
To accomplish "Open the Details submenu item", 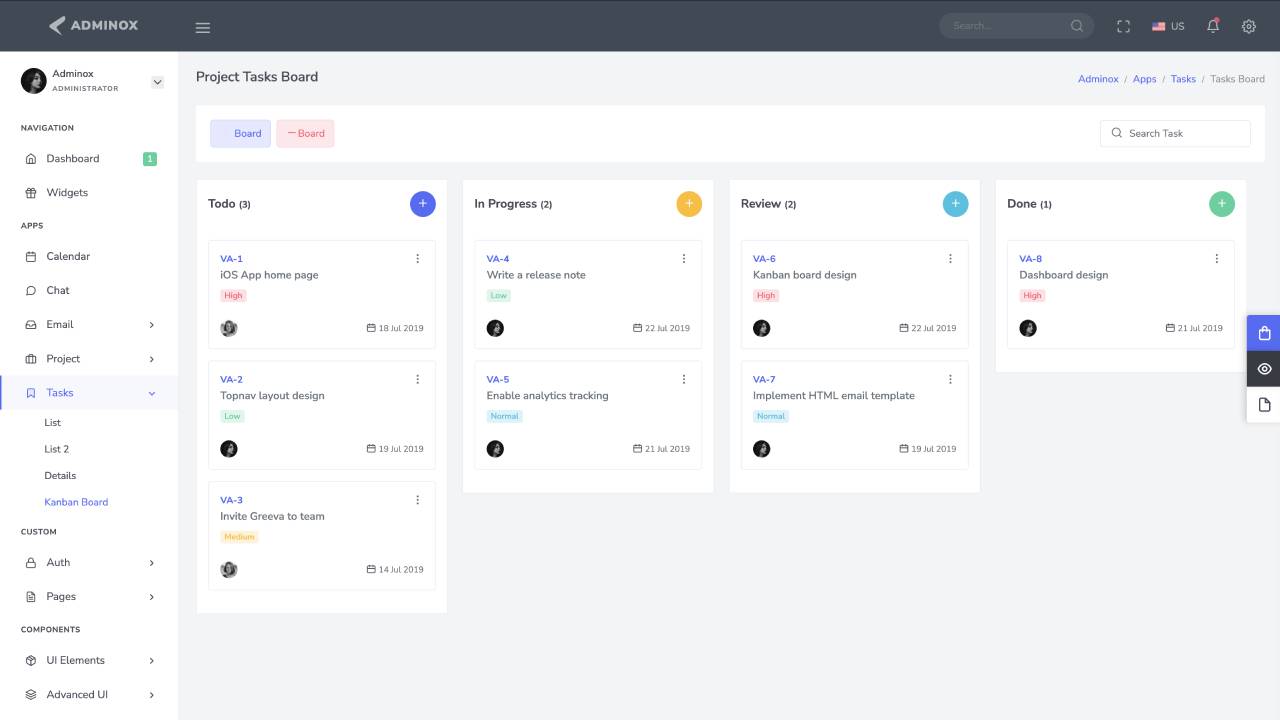I will pyautogui.click(x=60, y=476).
